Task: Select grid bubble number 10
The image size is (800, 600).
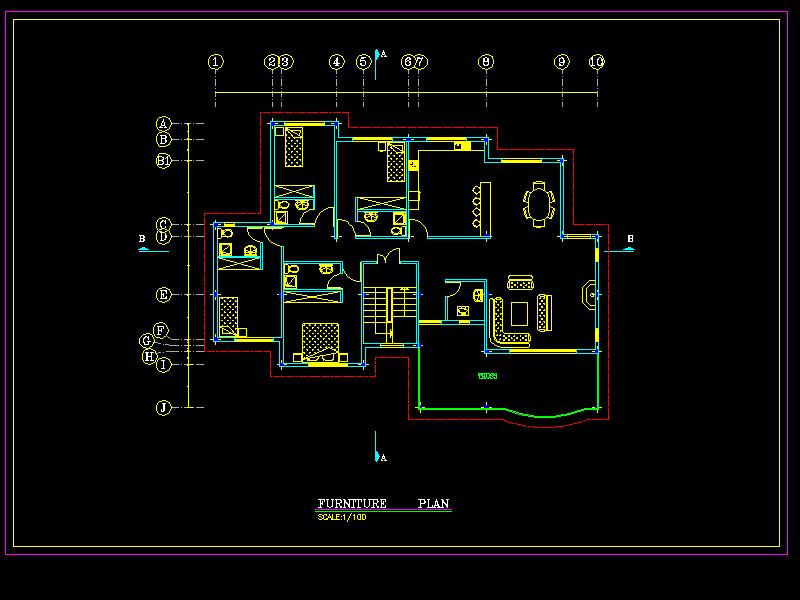Action: pyautogui.click(x=596, y=62)
